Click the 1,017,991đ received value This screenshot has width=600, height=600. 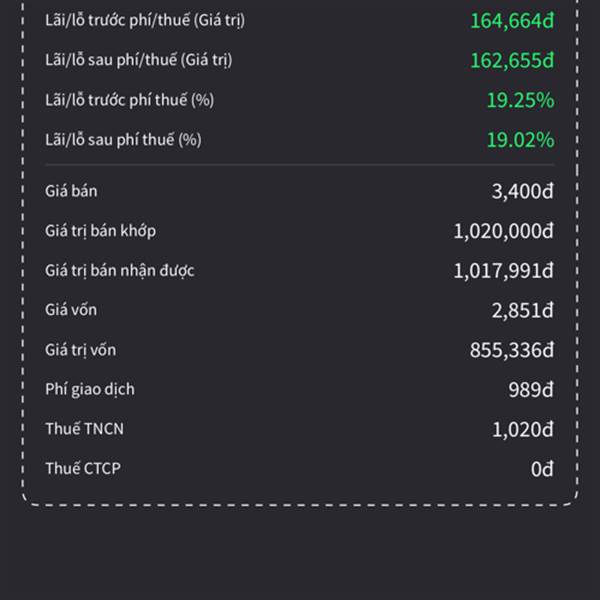[x=503, y=271]
